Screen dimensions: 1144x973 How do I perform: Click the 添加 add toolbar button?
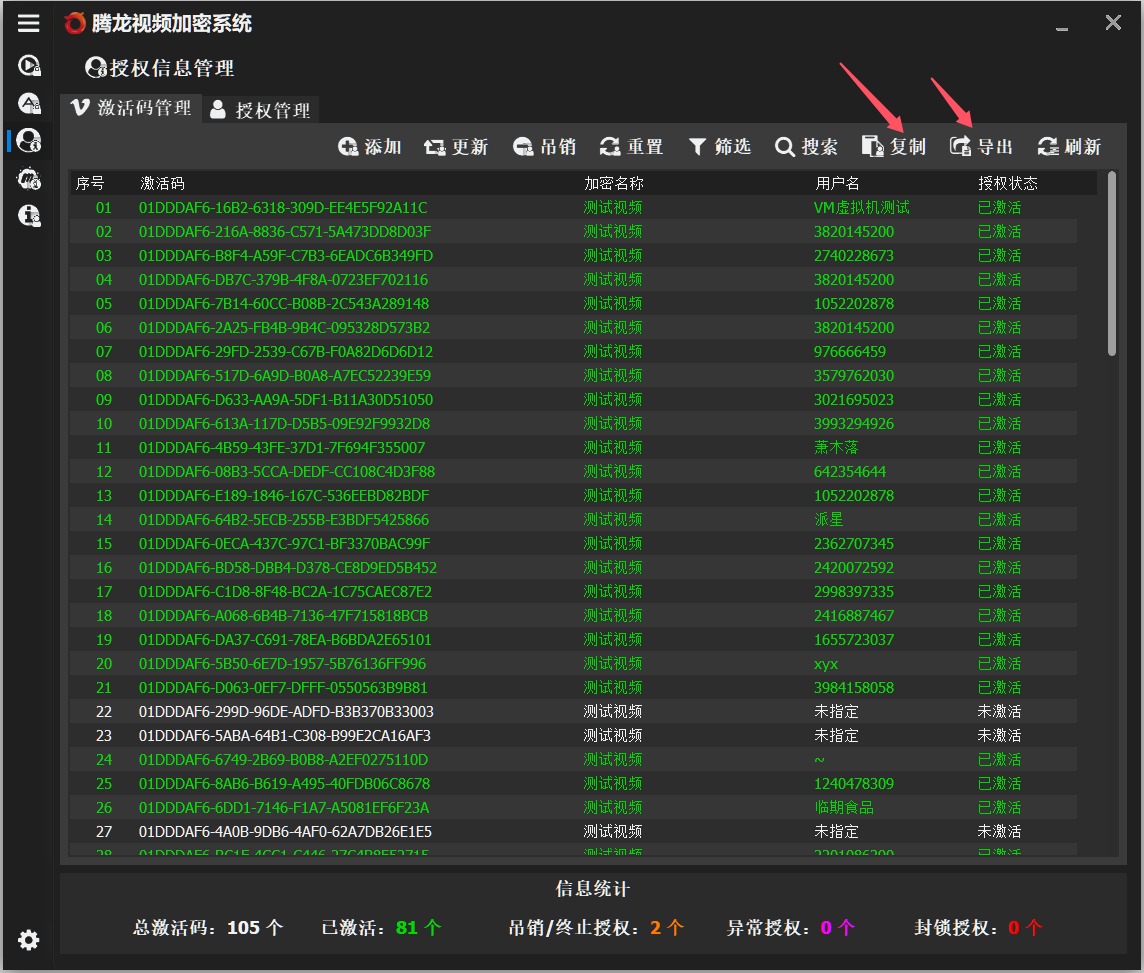coord(369,147)
